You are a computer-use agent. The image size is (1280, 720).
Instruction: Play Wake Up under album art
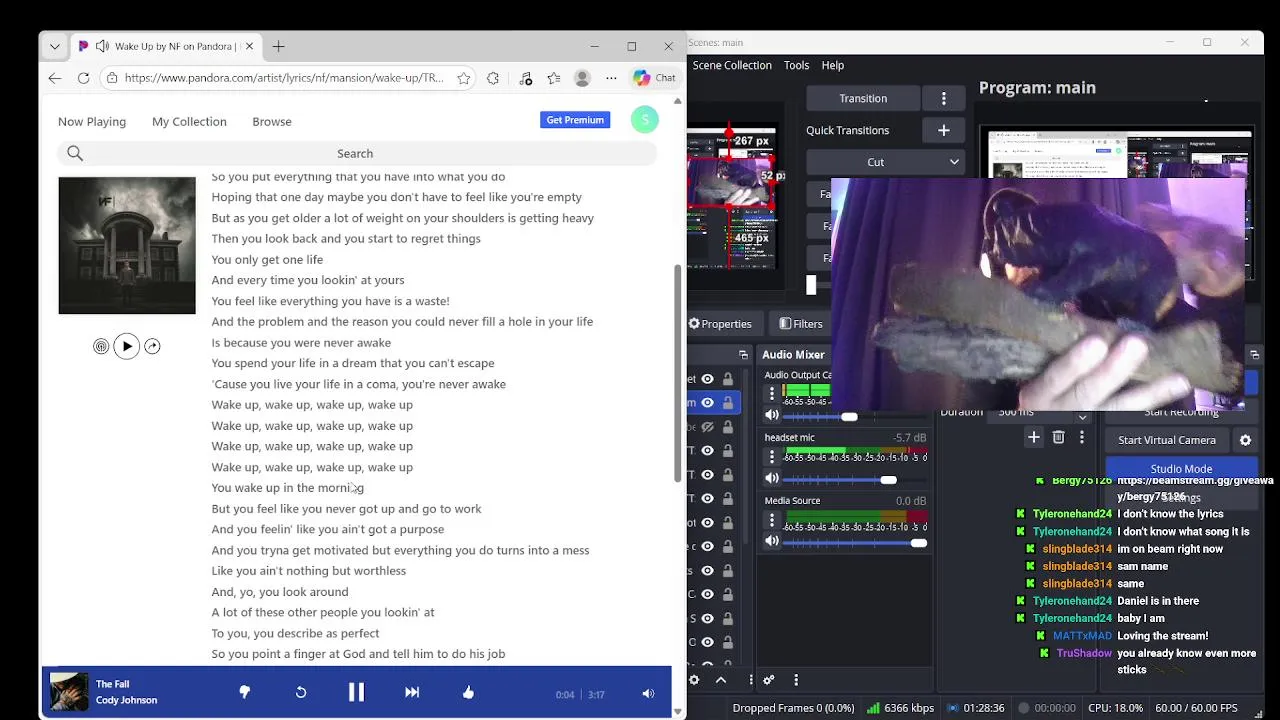127,346
